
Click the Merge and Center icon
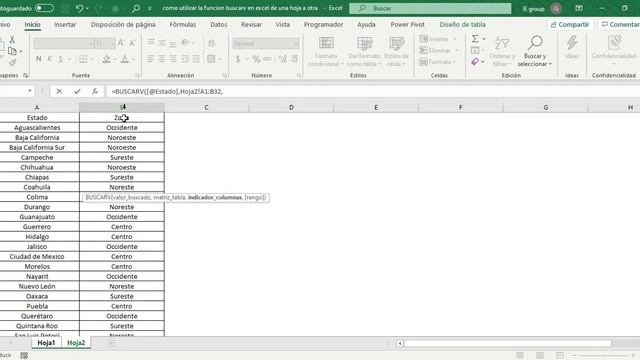click(x=211, y=59)
